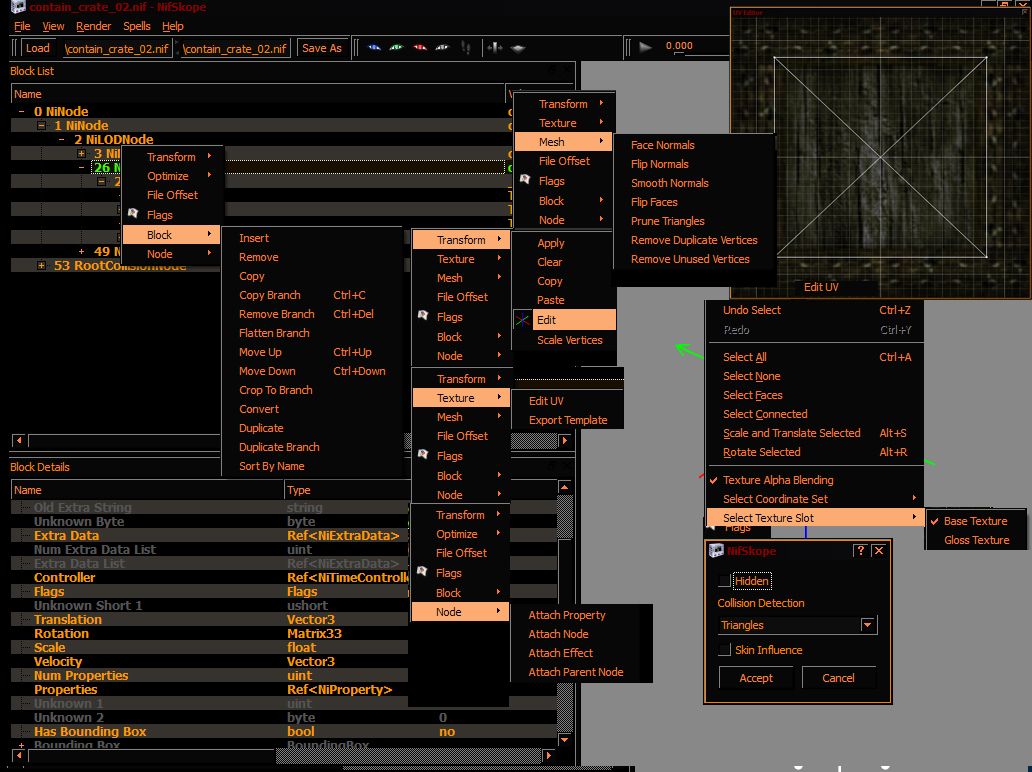Select Copy Branch in Block submenu
This screenshot has width=1032, height=772.
[x=270, y=295]
